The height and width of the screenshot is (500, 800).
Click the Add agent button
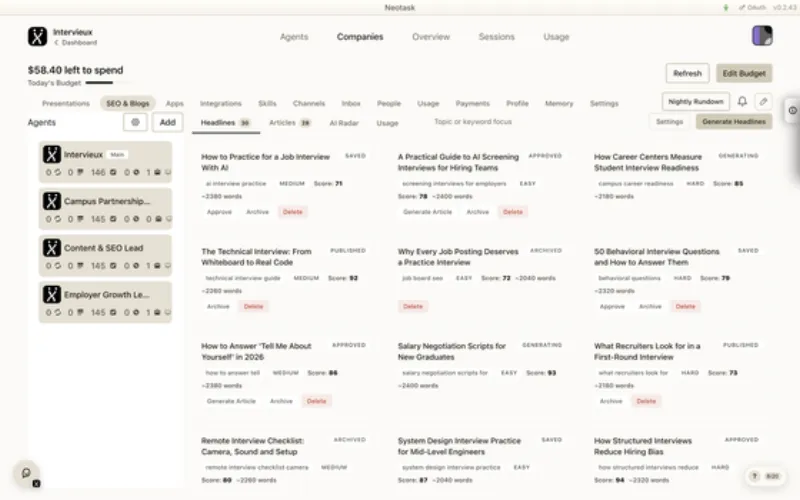(x=167, y=122)
